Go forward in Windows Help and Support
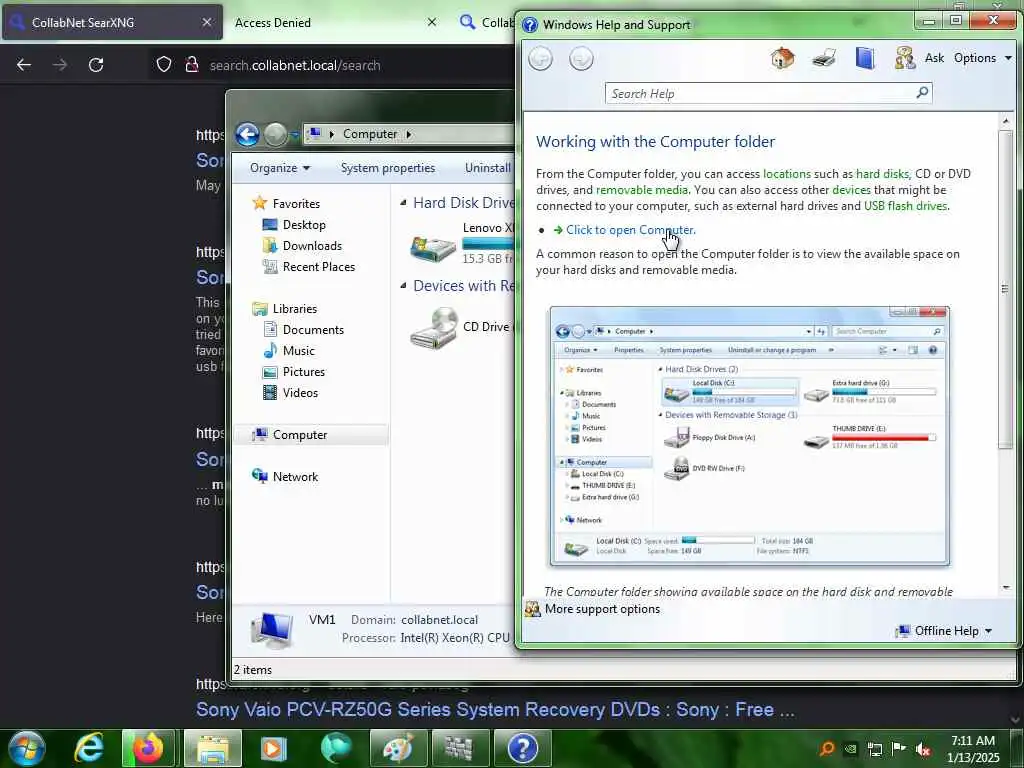This screenshot has width=1024, height=768. 581,59
